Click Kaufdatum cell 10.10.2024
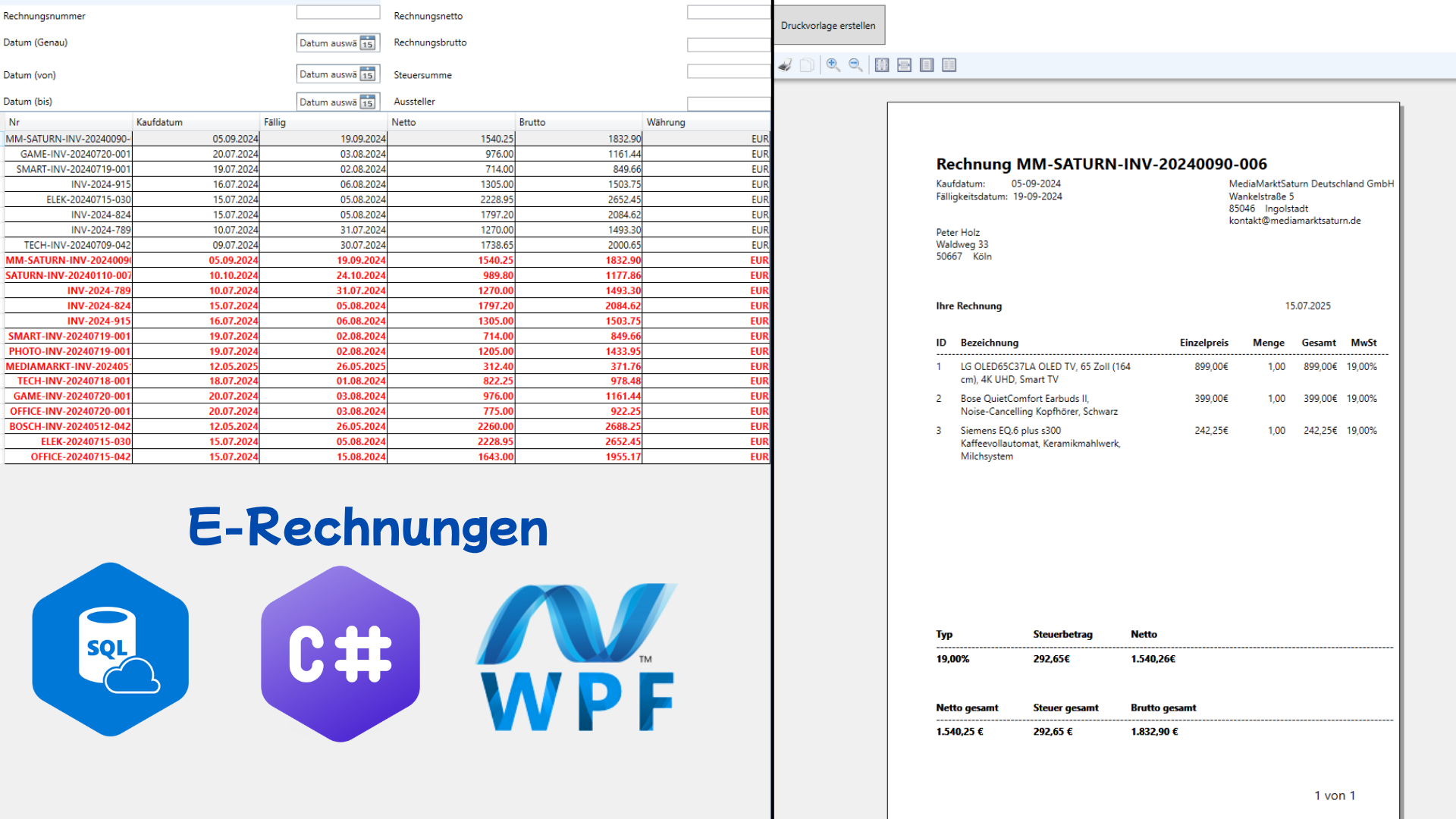The width and height of the screenshot is (1456, 819). (x=196, y=275)
